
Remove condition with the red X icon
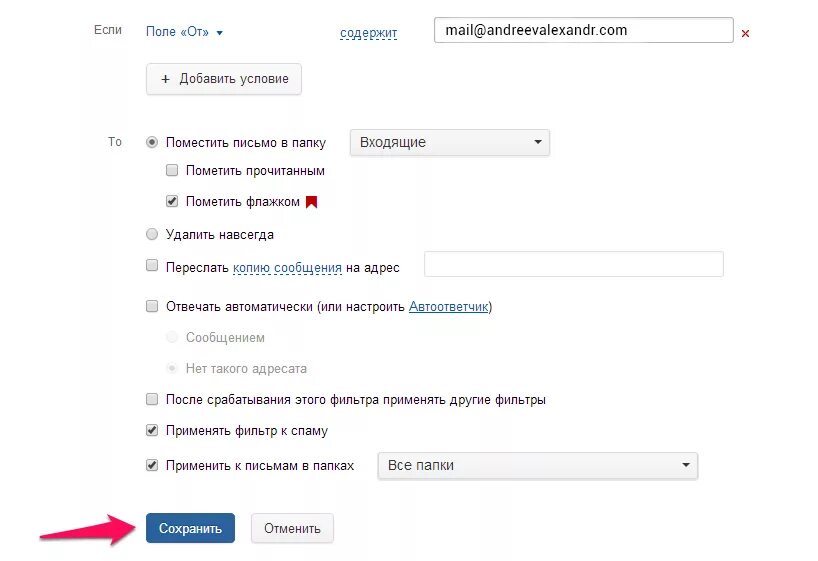[745, 33]
